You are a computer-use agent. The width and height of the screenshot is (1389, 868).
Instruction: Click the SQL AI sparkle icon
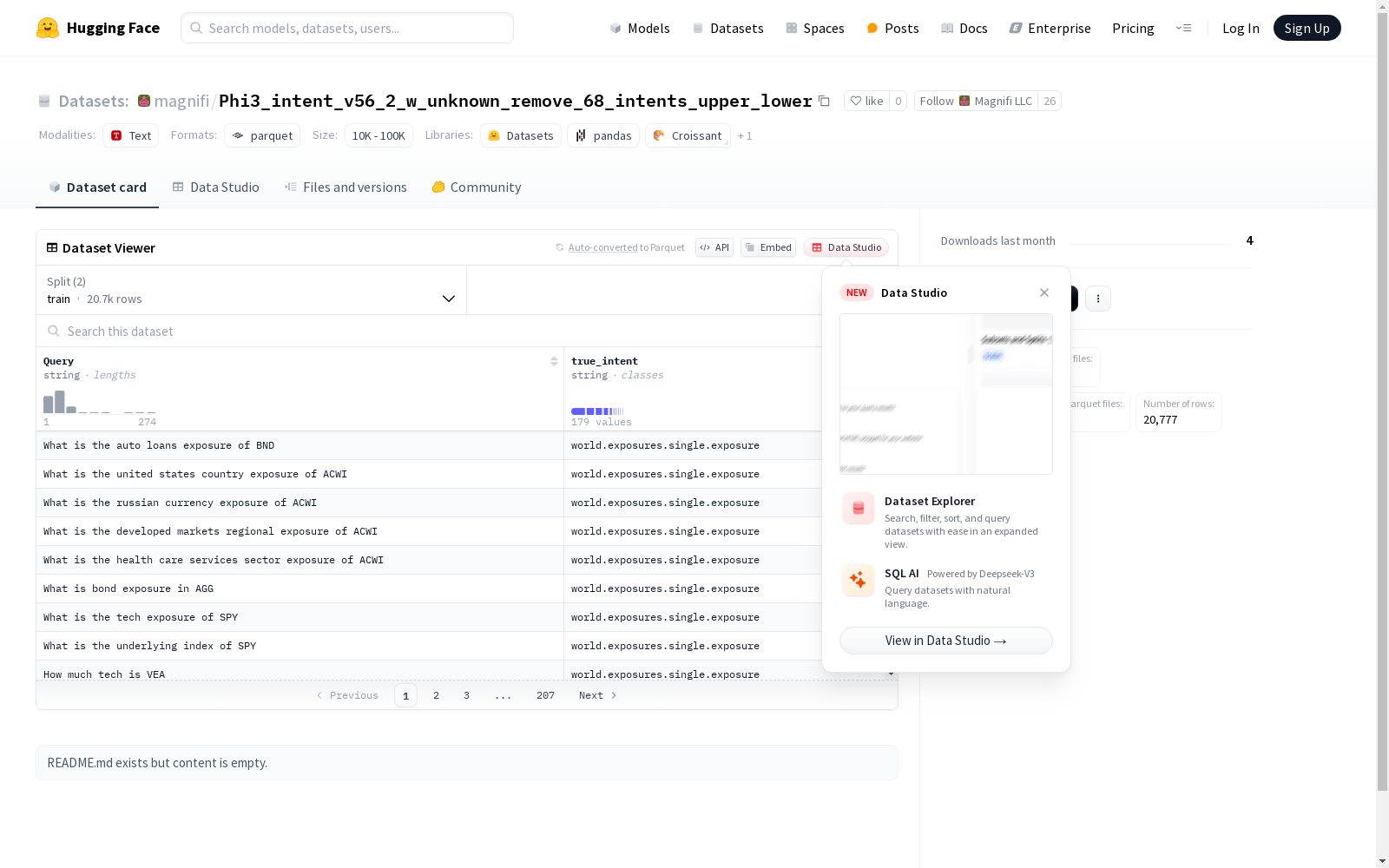(x=859, y=580)
